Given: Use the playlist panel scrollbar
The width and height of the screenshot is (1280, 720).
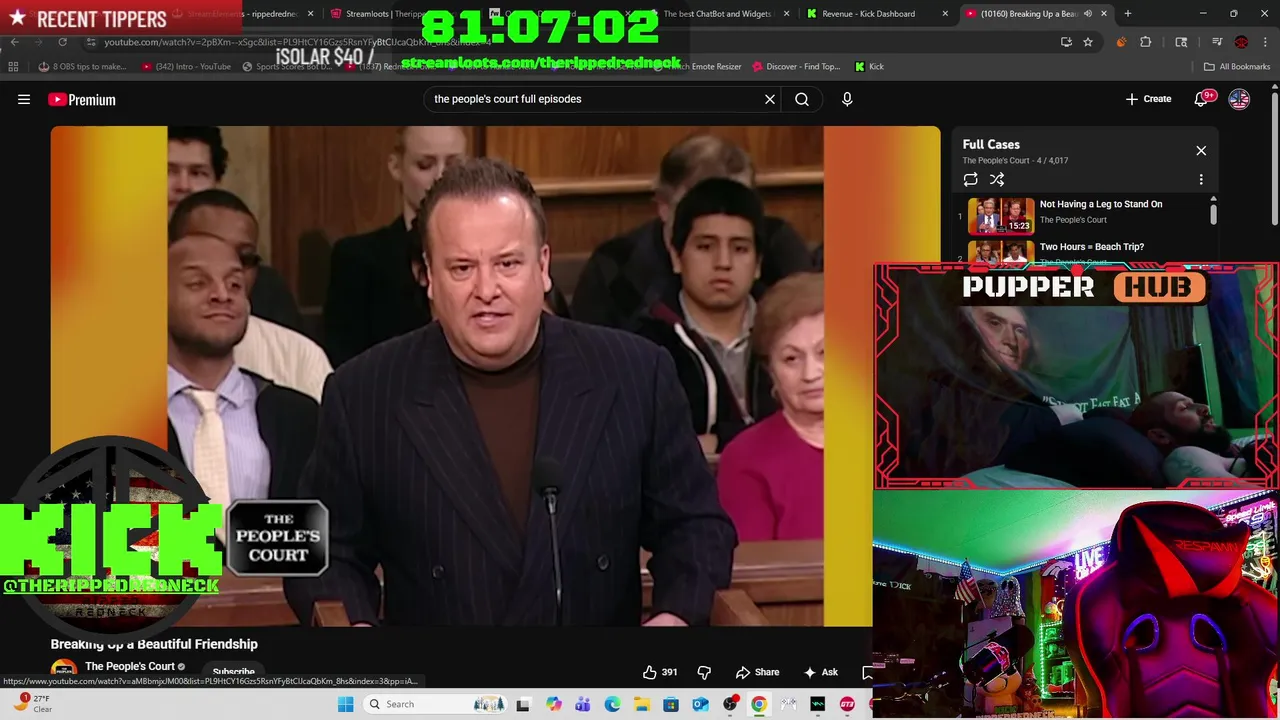Looking at the screenshot, I should 1213,212.
